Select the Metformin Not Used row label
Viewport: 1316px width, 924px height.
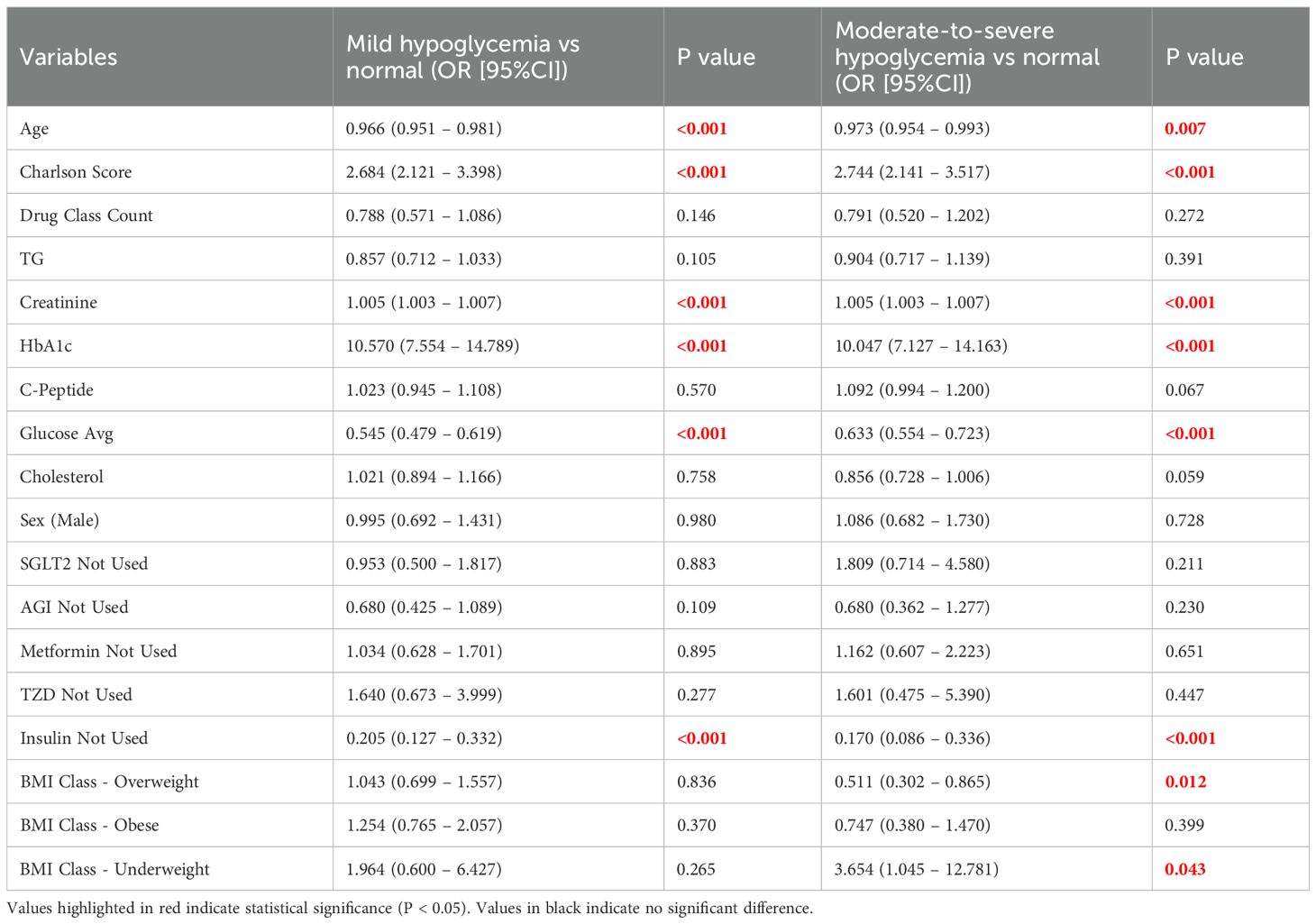pyautogui.click(x=98, y=651)
